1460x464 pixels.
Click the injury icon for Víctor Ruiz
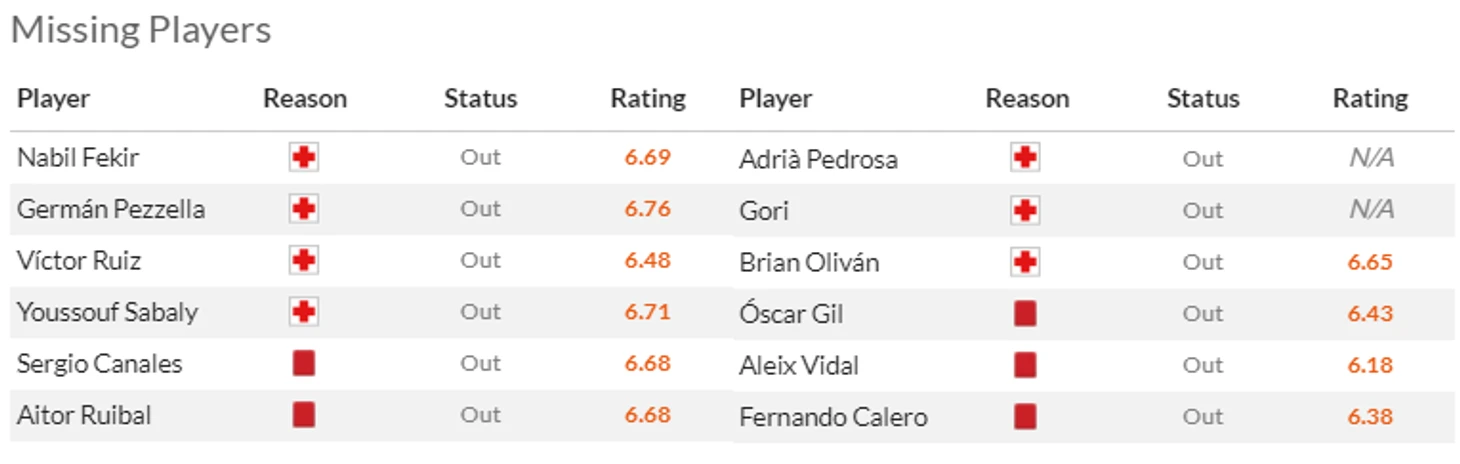click(x=304, y=261)
